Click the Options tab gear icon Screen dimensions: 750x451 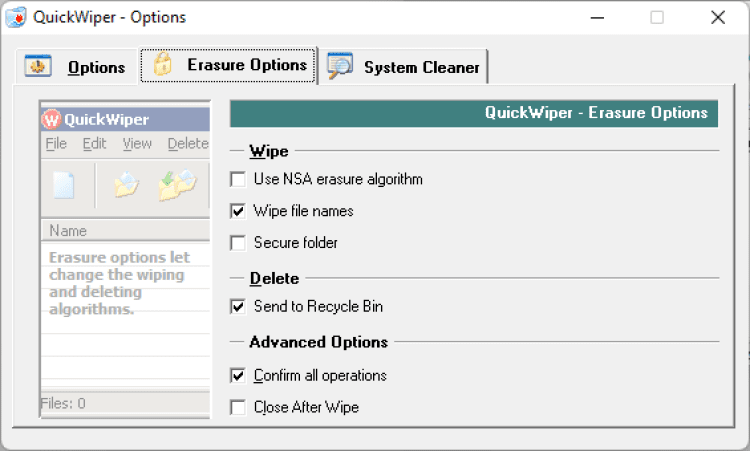[x=38, y=67]
